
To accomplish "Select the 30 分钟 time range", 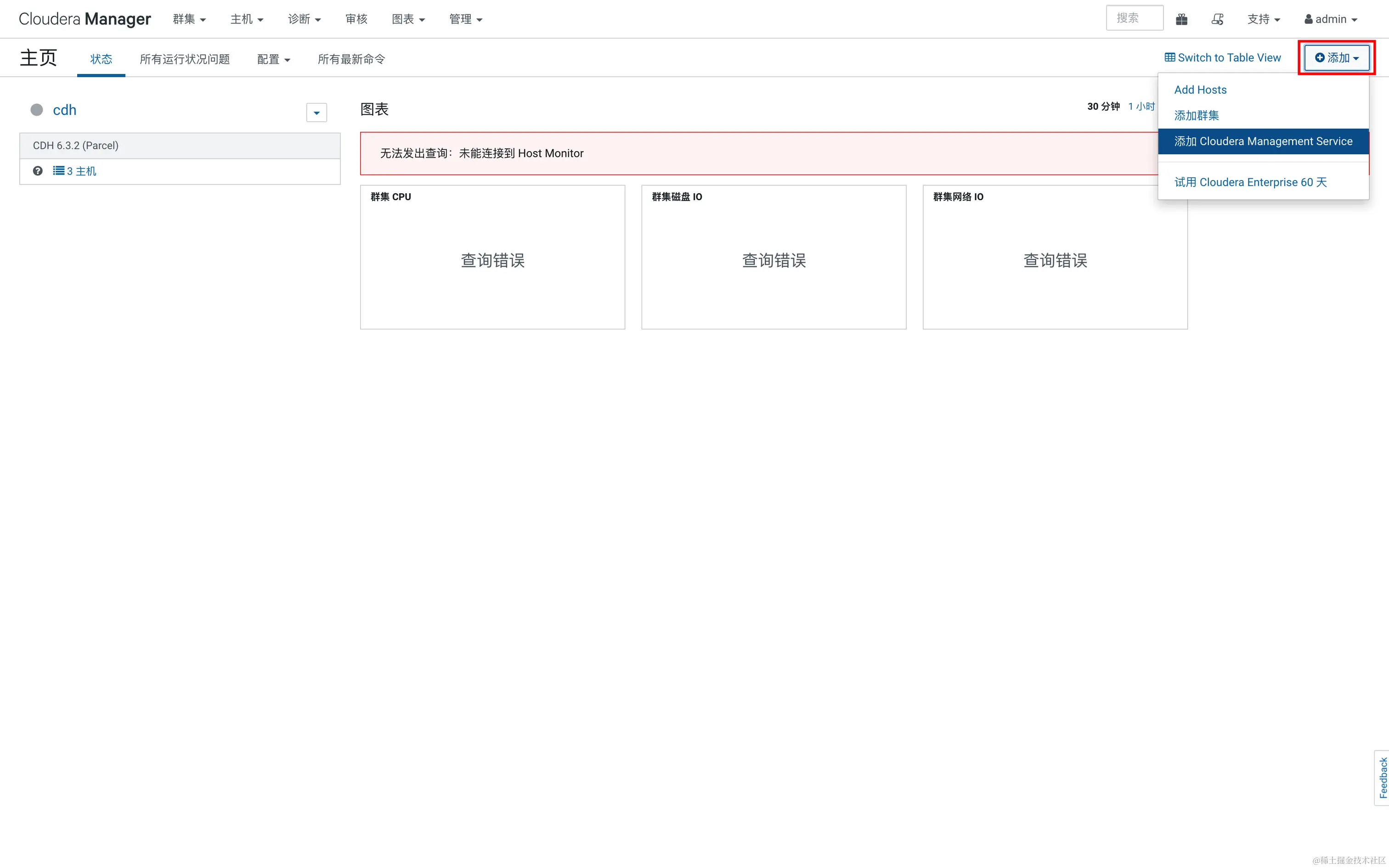I will pos(1103,106).
